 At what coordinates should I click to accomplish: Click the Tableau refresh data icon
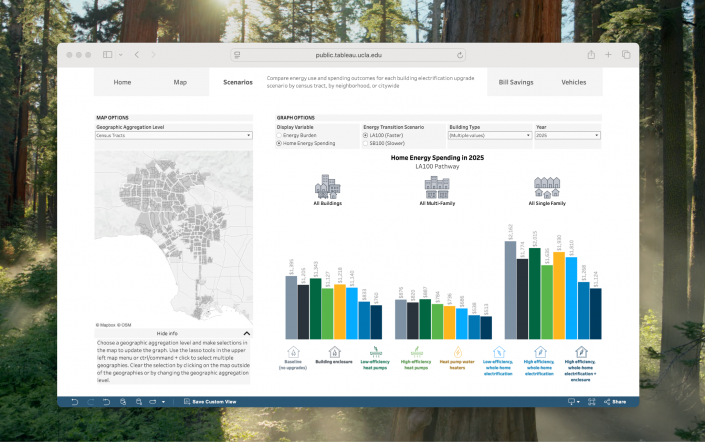click(x=123, y=402)
